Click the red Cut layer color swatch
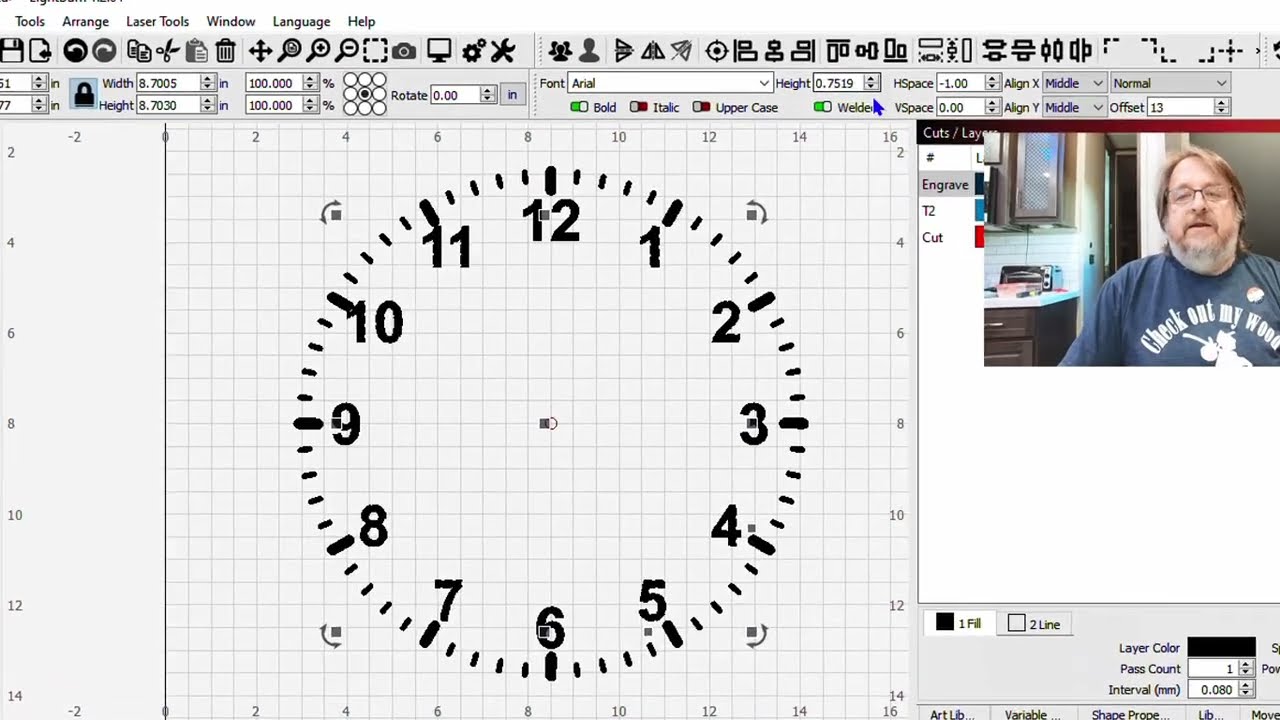Screen dimensions: 1280x720 coord(979,237)
